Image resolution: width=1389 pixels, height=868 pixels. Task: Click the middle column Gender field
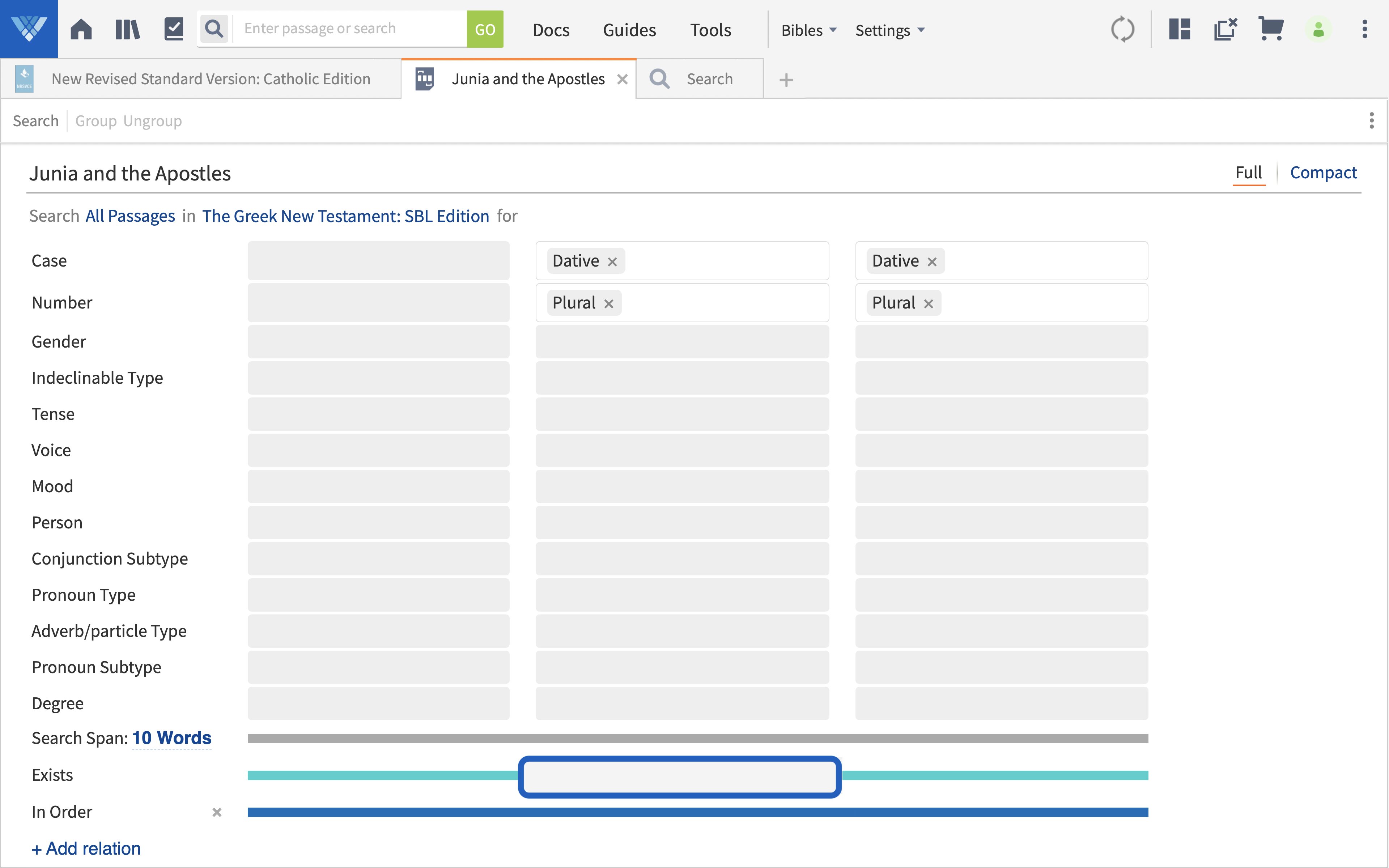[682, 341]
